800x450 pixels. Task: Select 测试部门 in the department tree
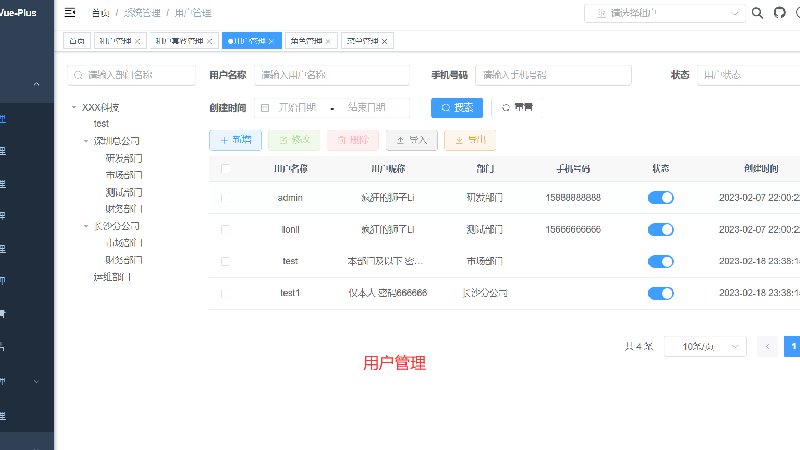click(123, 192)
